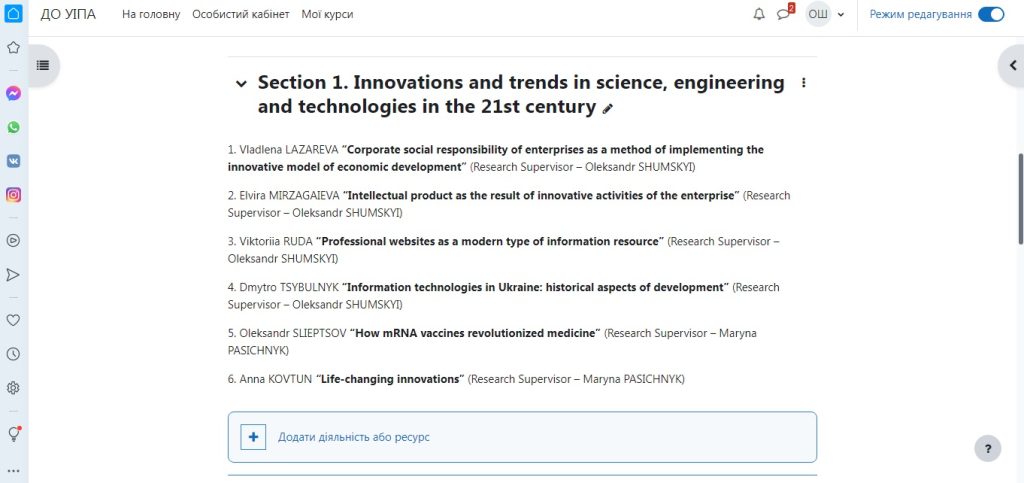The width and height of the screenshot is (1024, 483).
Task: Open the Section 1 three-dot menu
Action: [803, 83]
